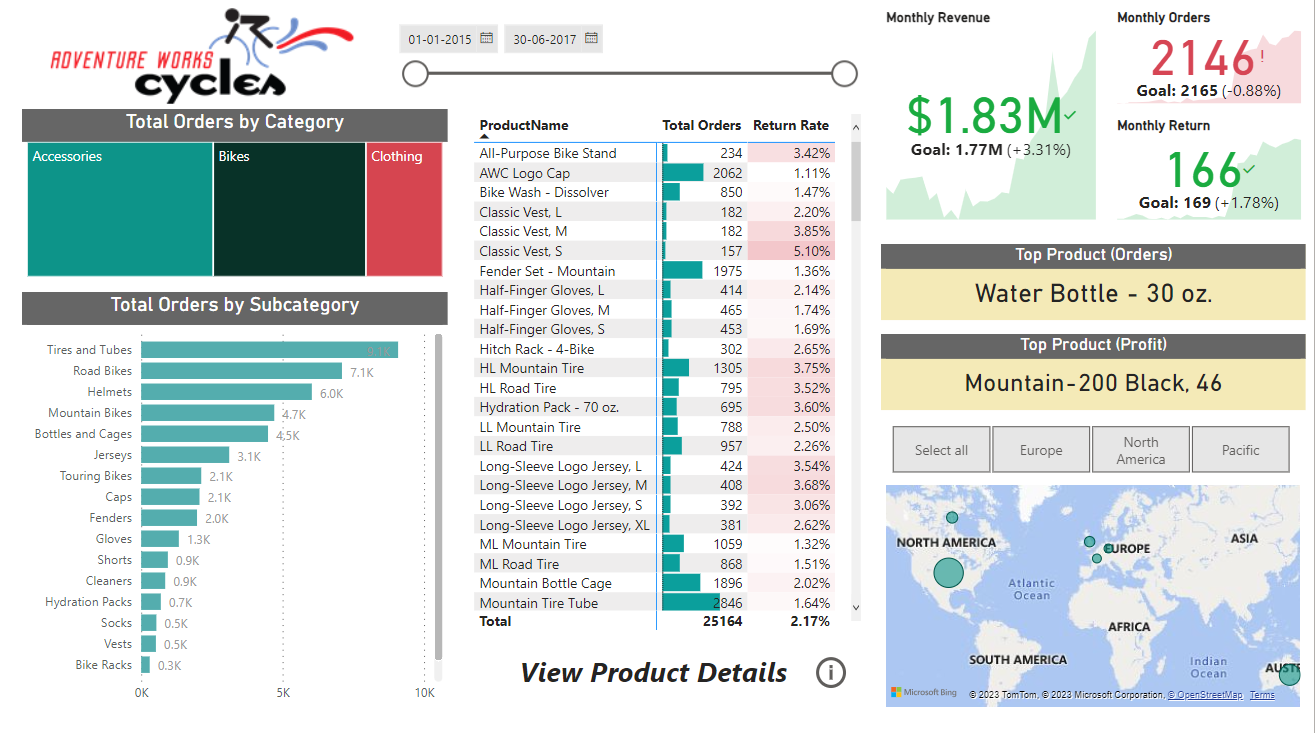Click the large North America bubble on the map
The height and width of the screenshot is (733, 1315).
click(947, 572)
